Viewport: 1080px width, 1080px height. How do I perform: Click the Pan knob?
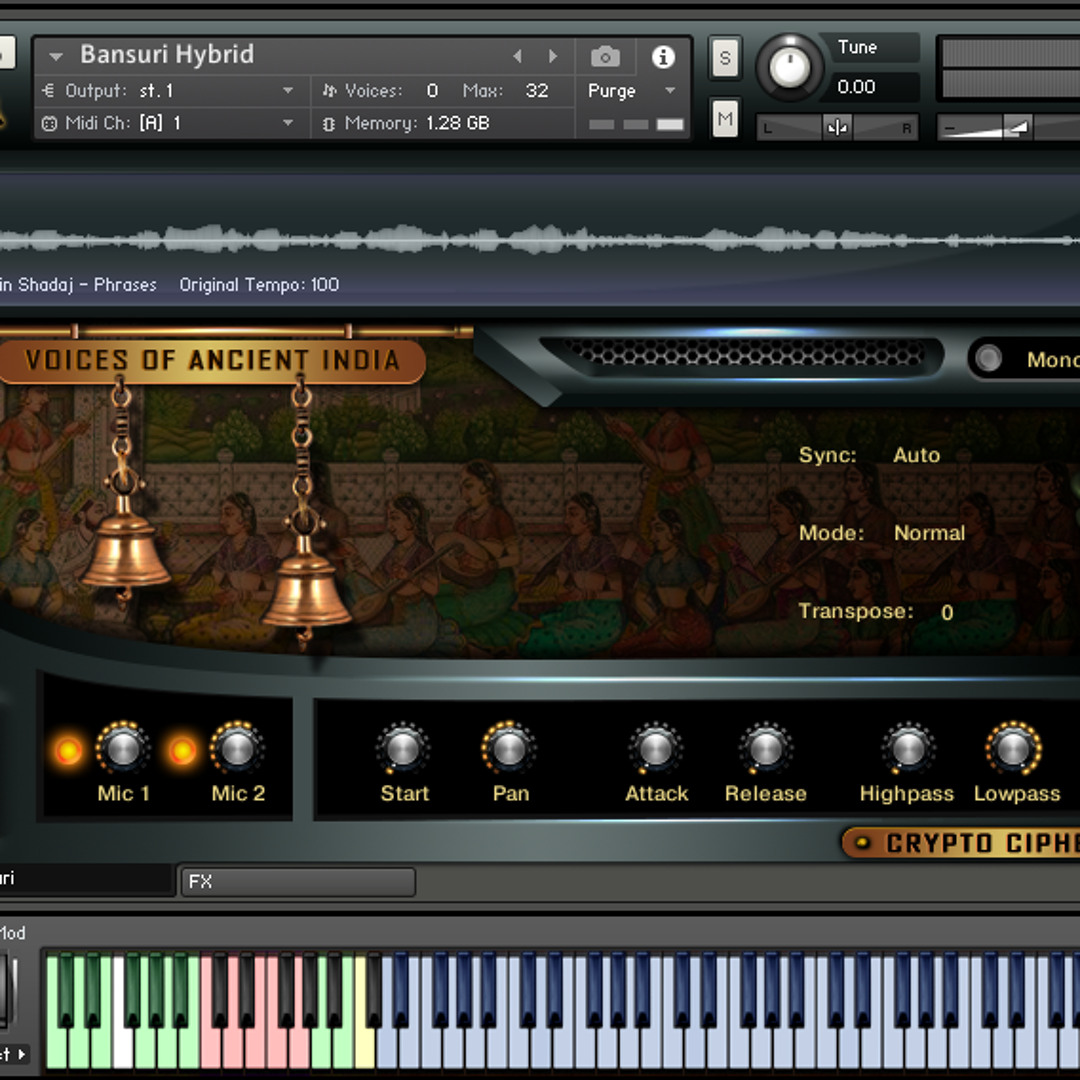[x=509, y=748]
